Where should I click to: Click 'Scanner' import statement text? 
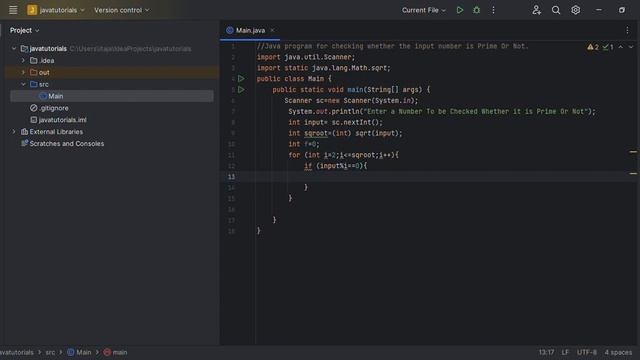tap(306, 57)
